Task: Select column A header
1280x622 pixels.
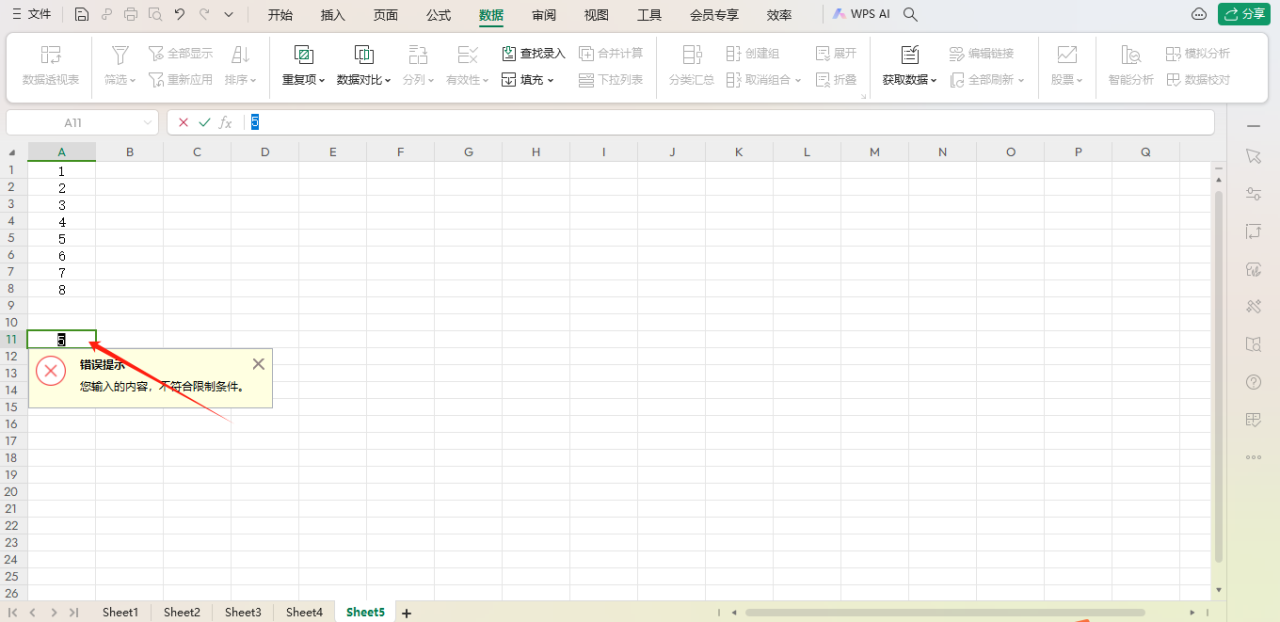Action: coord(62,152)
